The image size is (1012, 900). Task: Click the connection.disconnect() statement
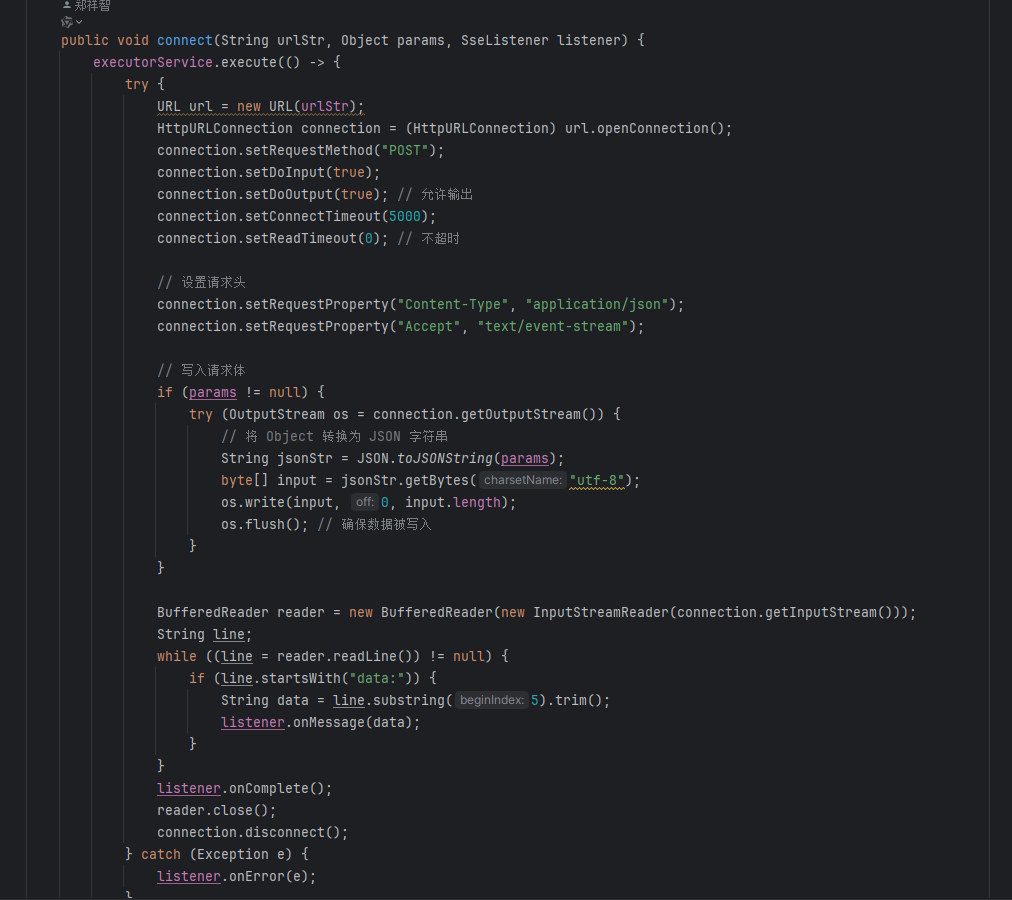[252, 832]
